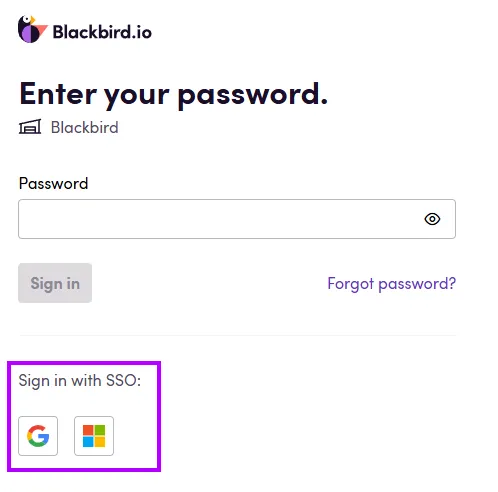The width and height of the screenshot is (498, 492).
Task: Reset credentials via Forgot password?
Action: click(392, 284)
